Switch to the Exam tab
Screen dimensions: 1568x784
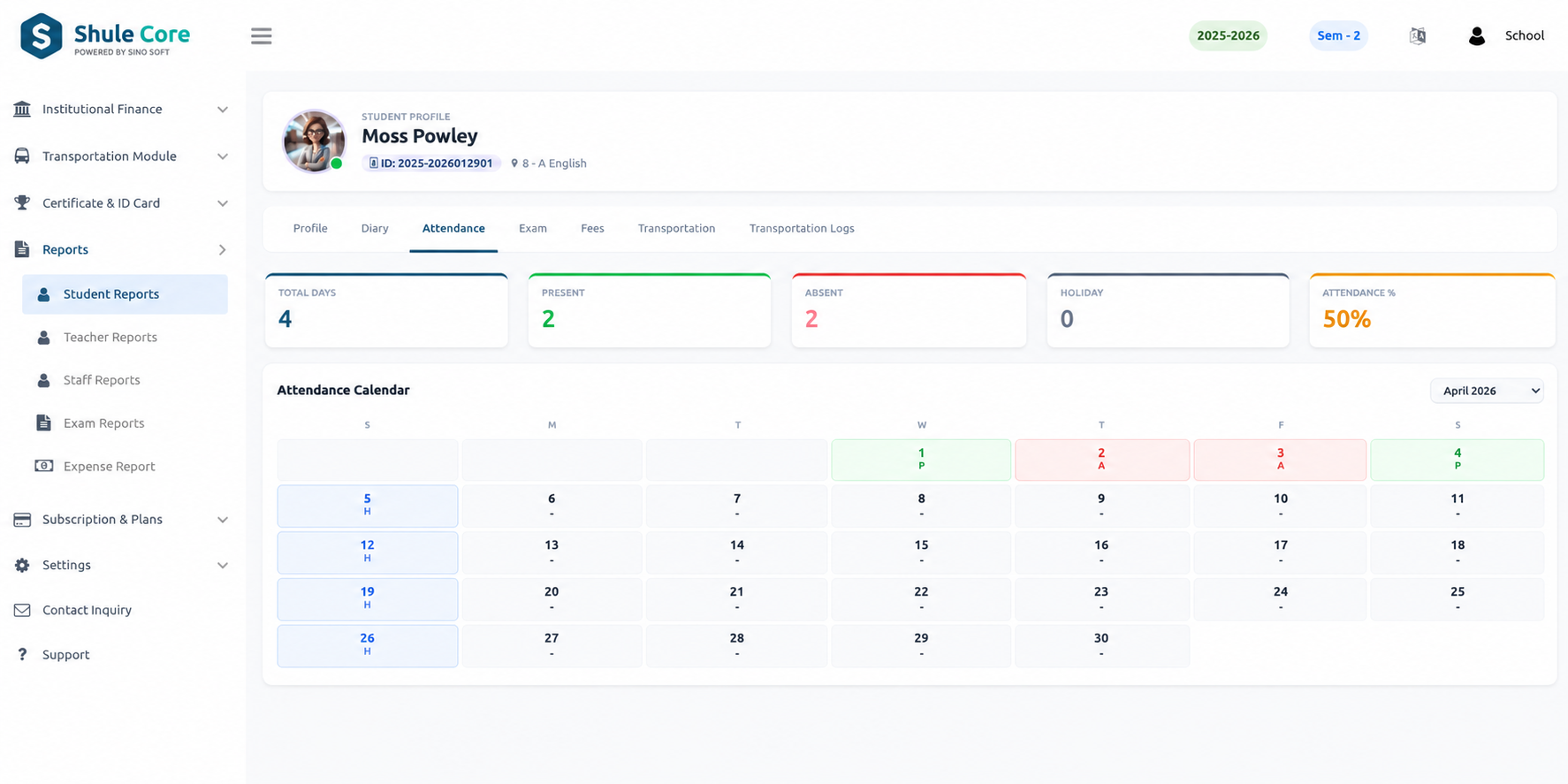pyautogui.click(x=533, y=228)
